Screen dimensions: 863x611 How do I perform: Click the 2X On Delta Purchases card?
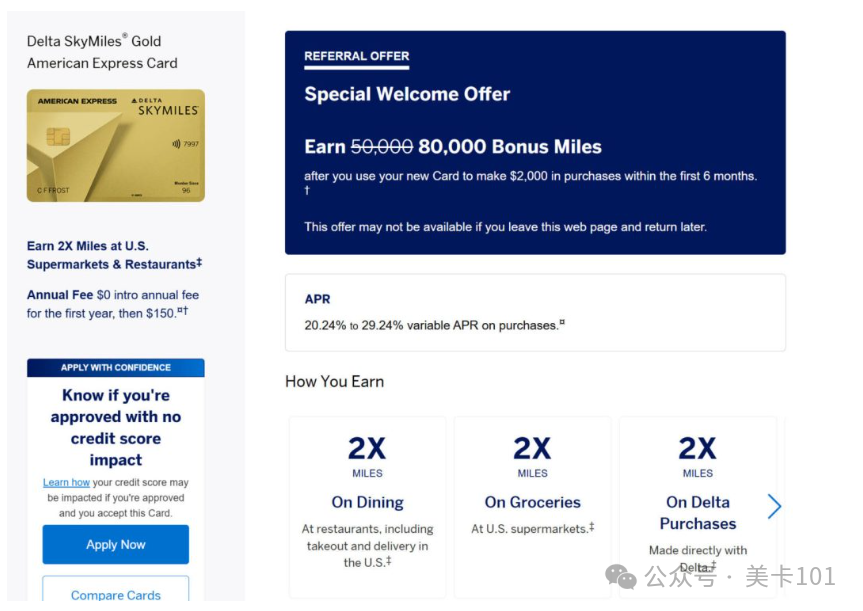click(697, 506)
